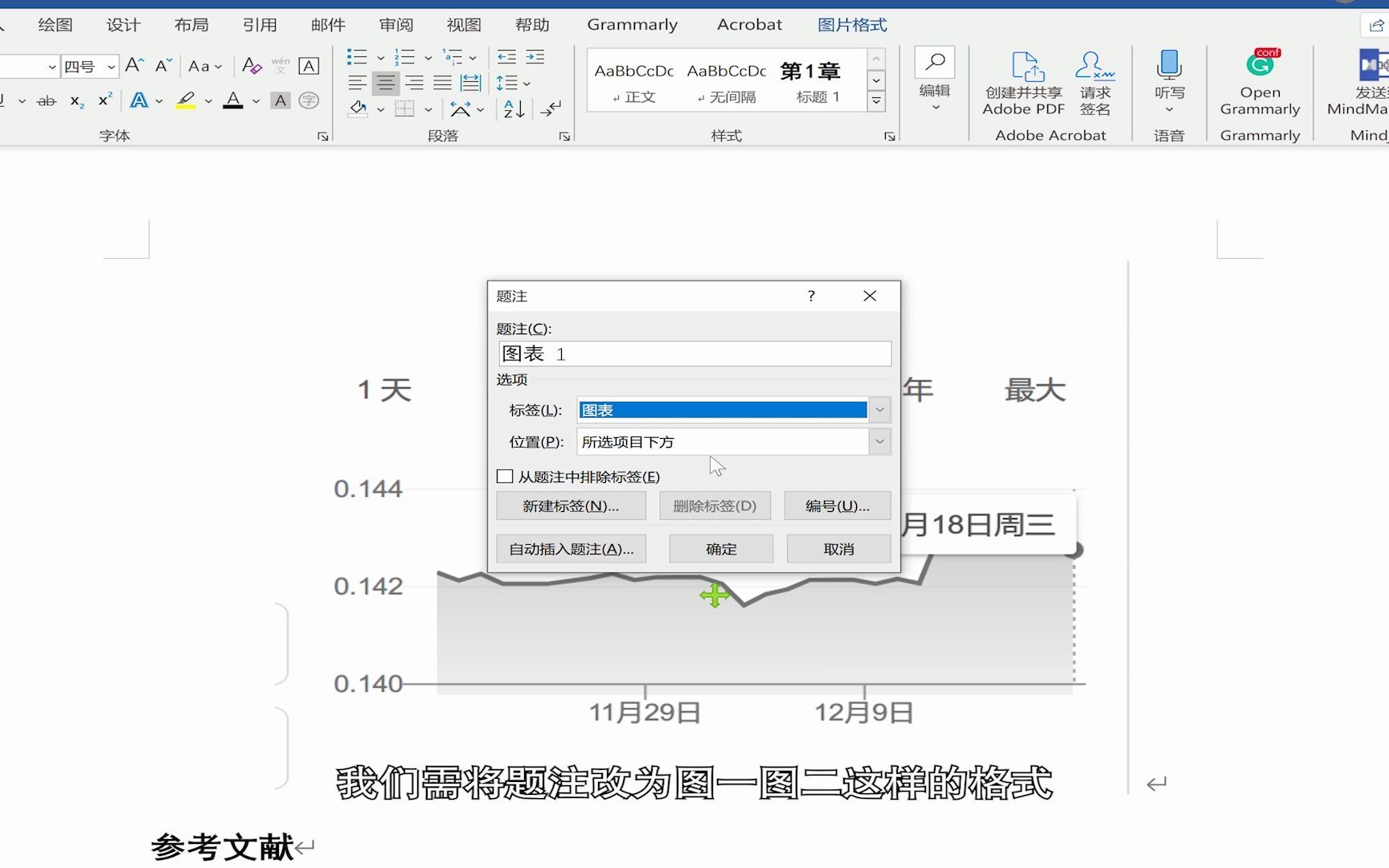The image size is (1389, 868).
Task: Add phonetic guide with the wén icon
Action: tap(281, 66)
